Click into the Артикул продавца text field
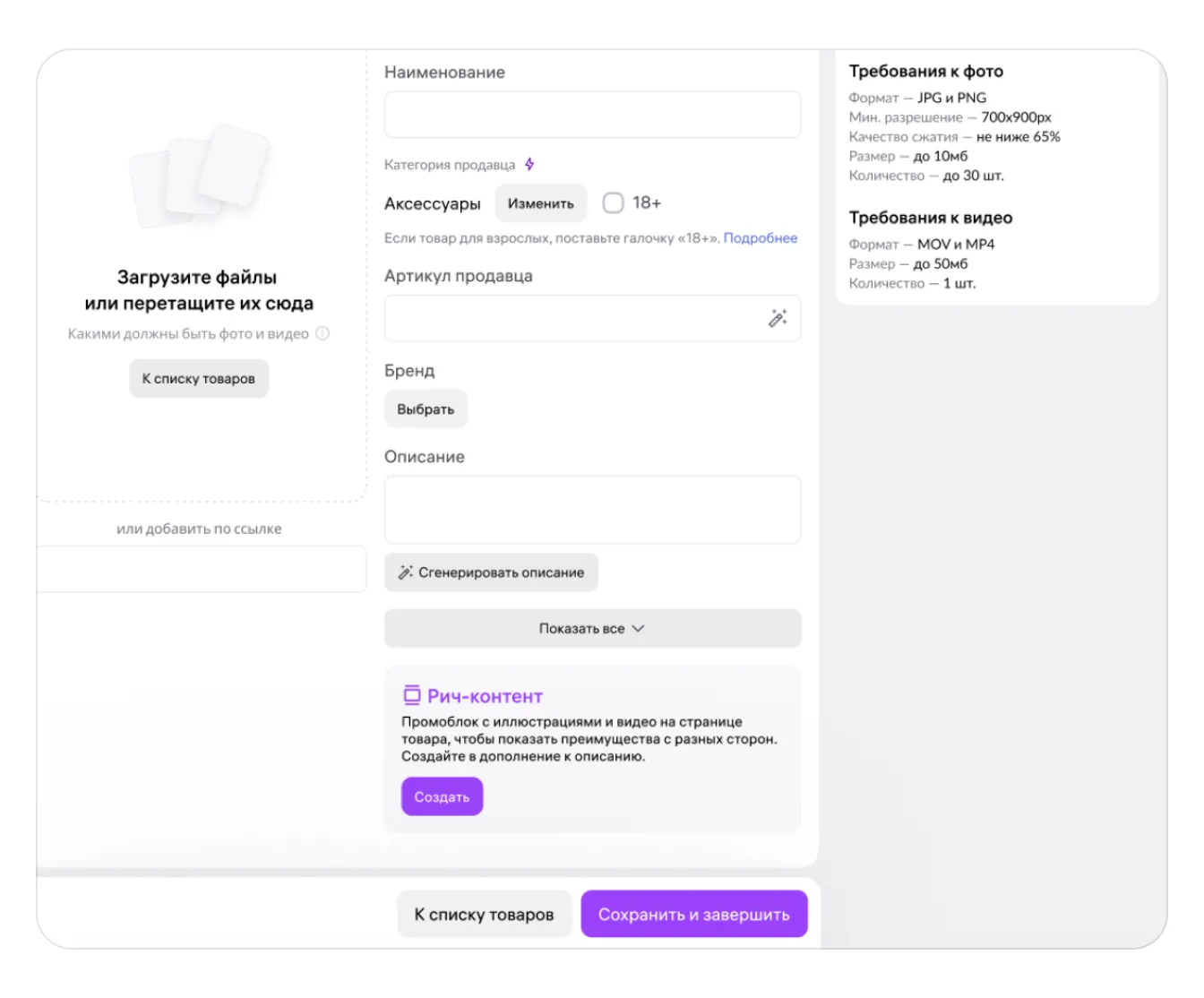 pos(573,318)
